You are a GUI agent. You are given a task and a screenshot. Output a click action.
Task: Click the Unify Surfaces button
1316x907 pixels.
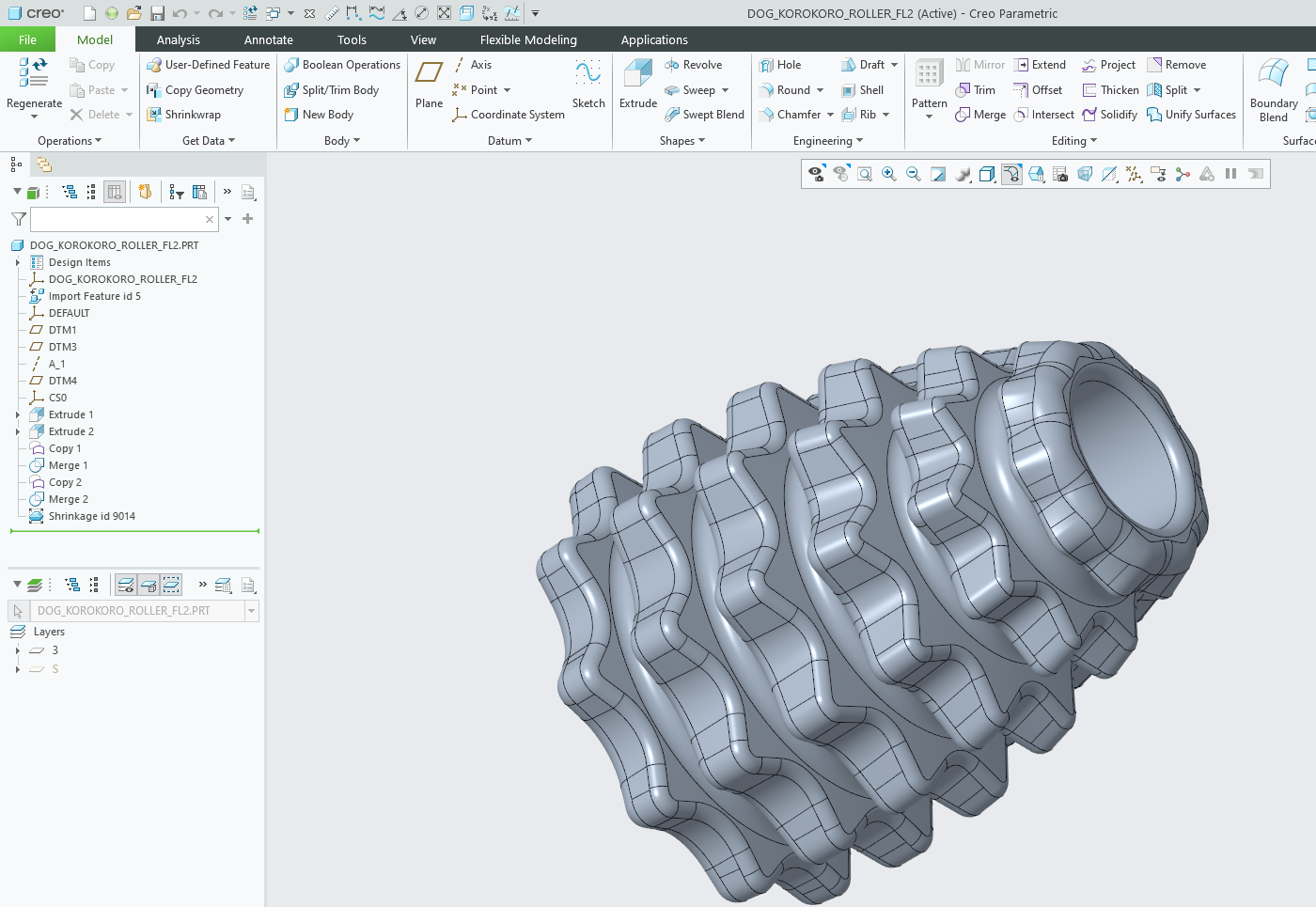pyautogui.click(x=1191, y=115)
